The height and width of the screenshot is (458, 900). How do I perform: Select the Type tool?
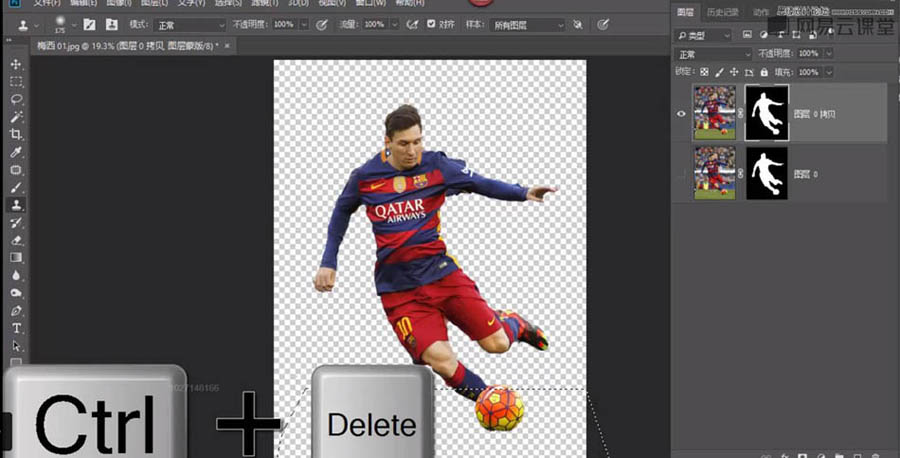point(16,328)
